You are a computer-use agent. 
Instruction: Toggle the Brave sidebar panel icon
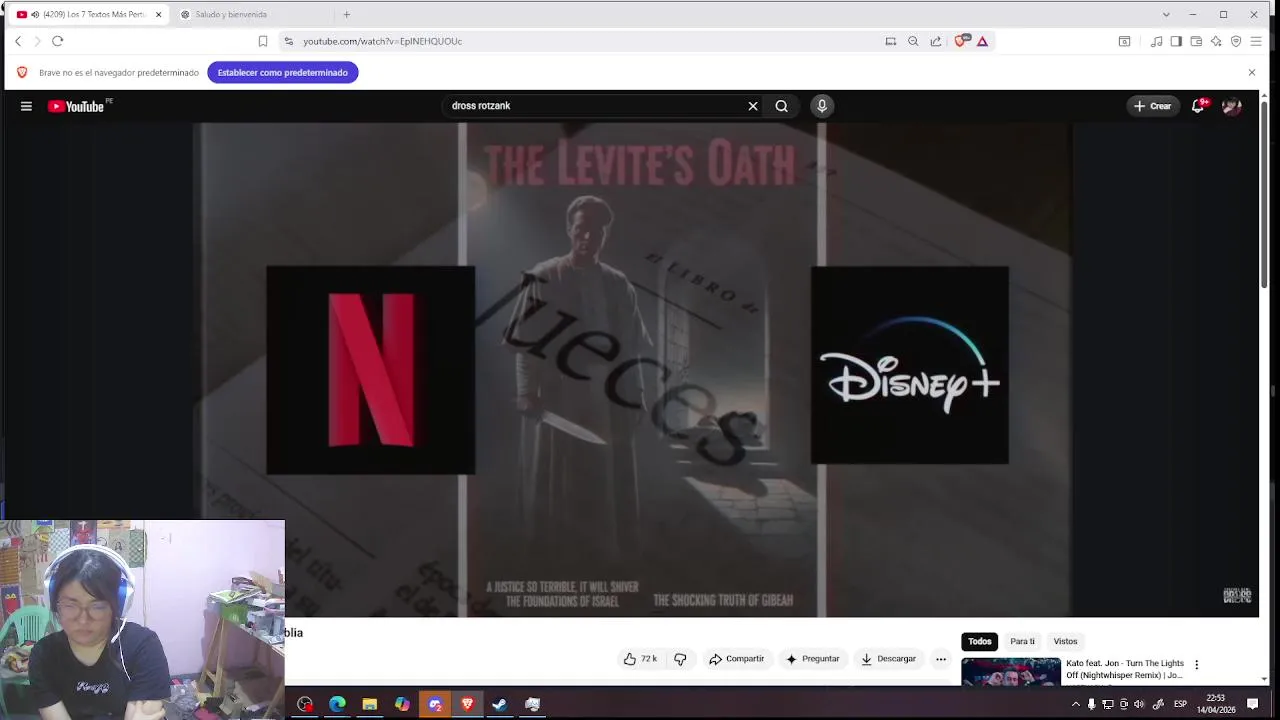(1176, 41)
